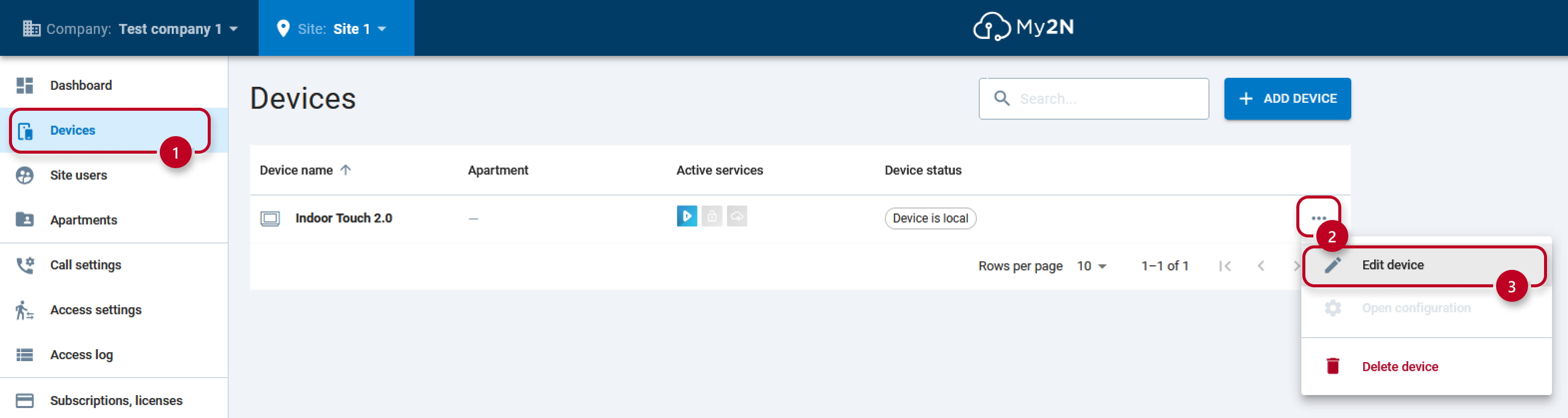The width and height of the screenshot is (1568, 418).
Task: Click the Device status column header
Action: coord(923,171)
